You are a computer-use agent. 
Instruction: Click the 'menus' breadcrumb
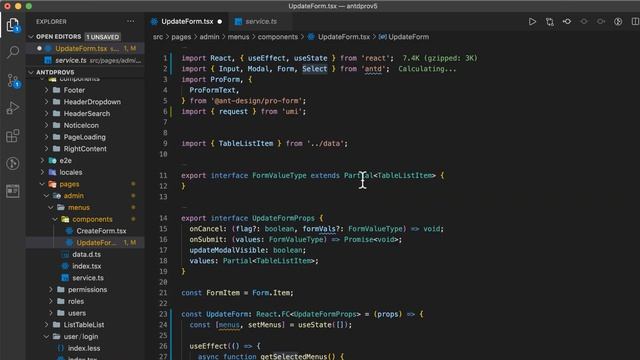pyautogui.click(x=238, y=37)
